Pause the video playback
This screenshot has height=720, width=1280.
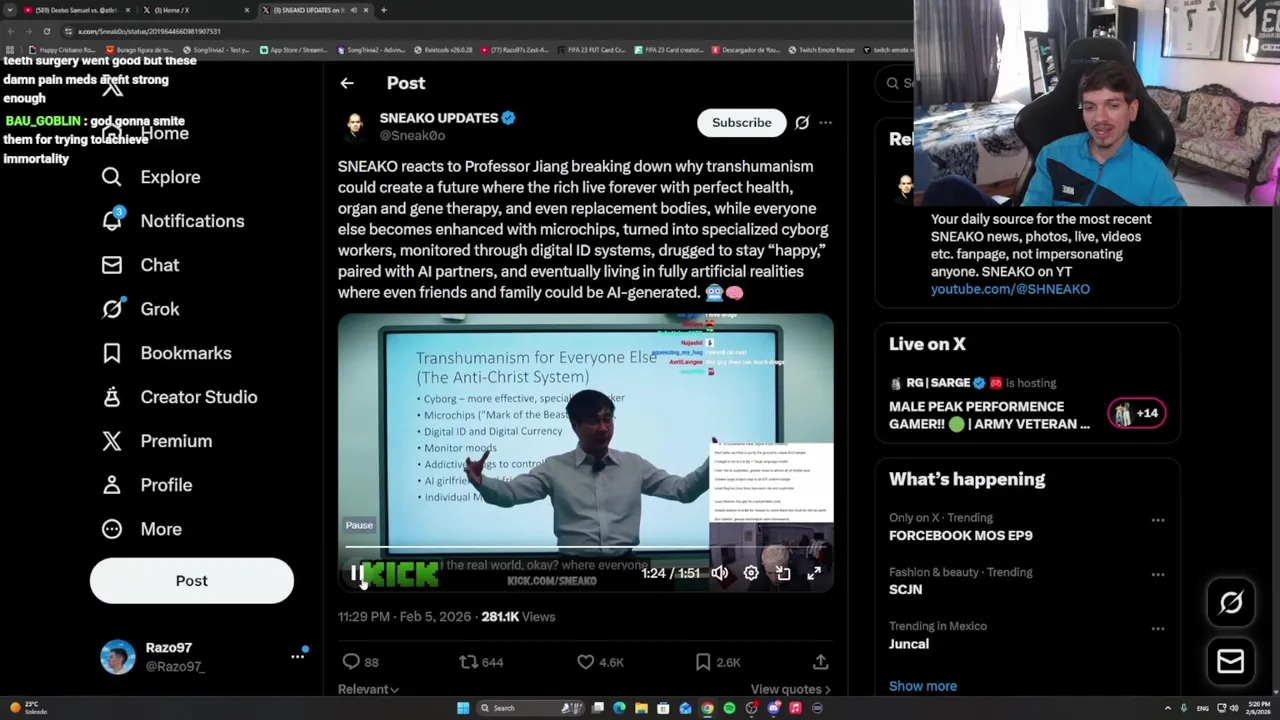pyautogui.click(x=356, y=573)
